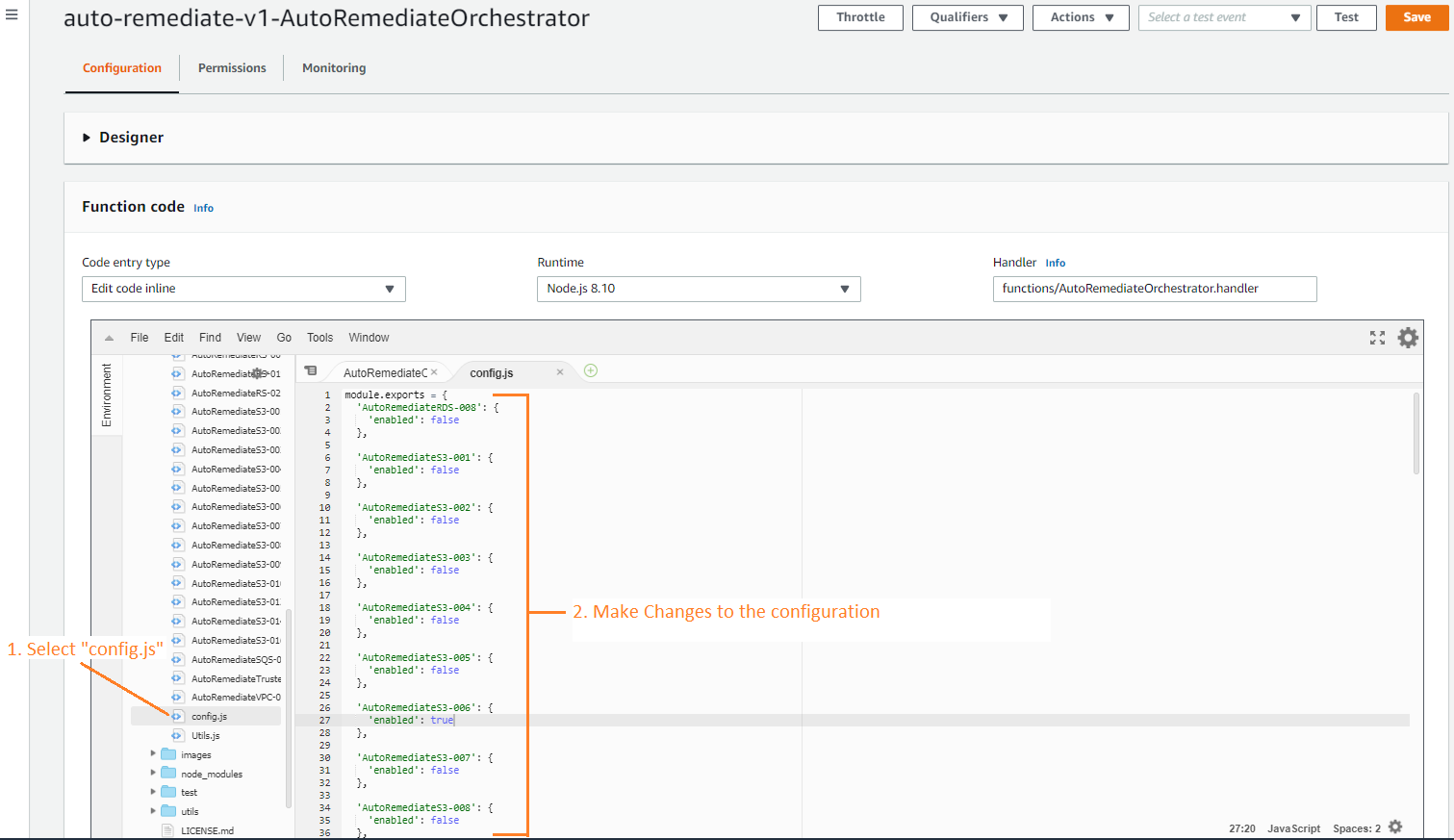Open the Info link next to Handler

click(x=1055, y=262)
